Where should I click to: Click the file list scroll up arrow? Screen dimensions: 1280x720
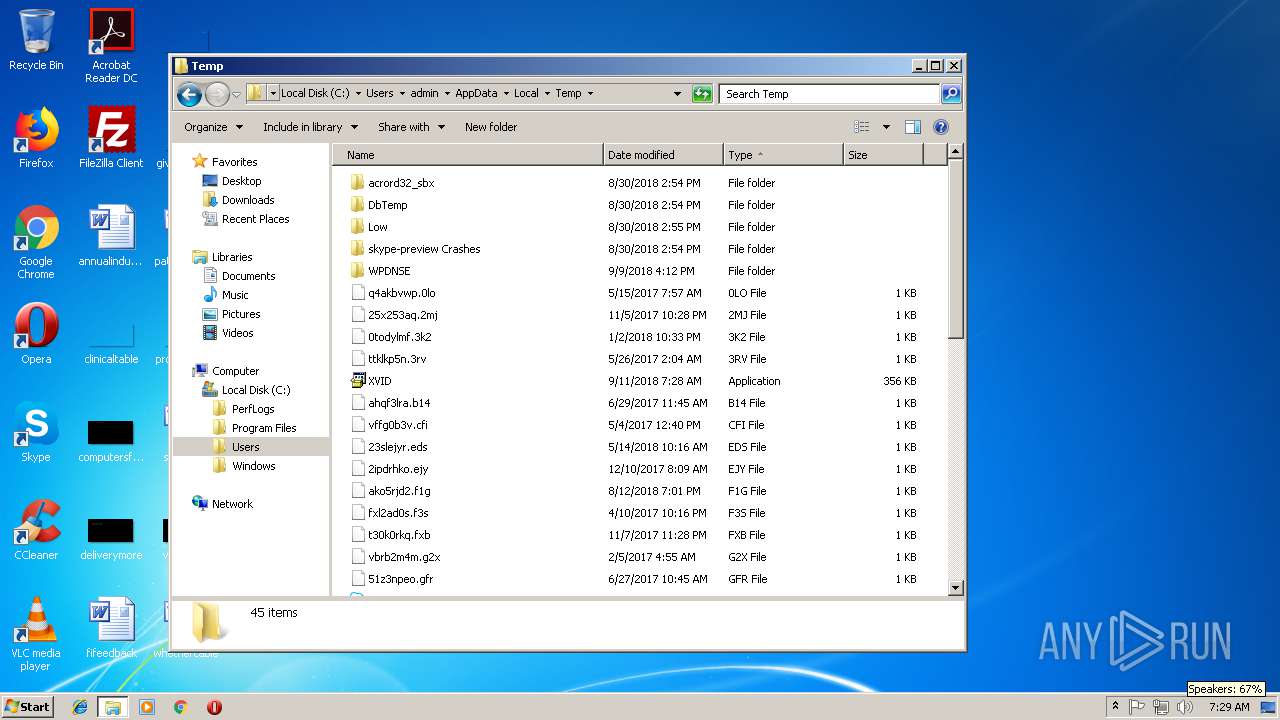pos(955,153)
